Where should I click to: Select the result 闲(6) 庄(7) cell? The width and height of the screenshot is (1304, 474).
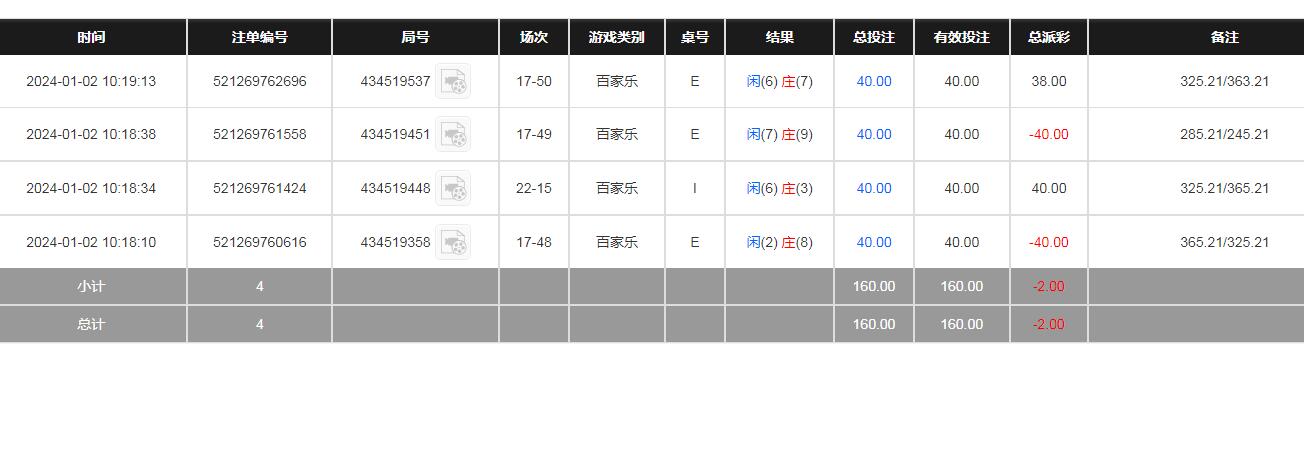point(779,82)
